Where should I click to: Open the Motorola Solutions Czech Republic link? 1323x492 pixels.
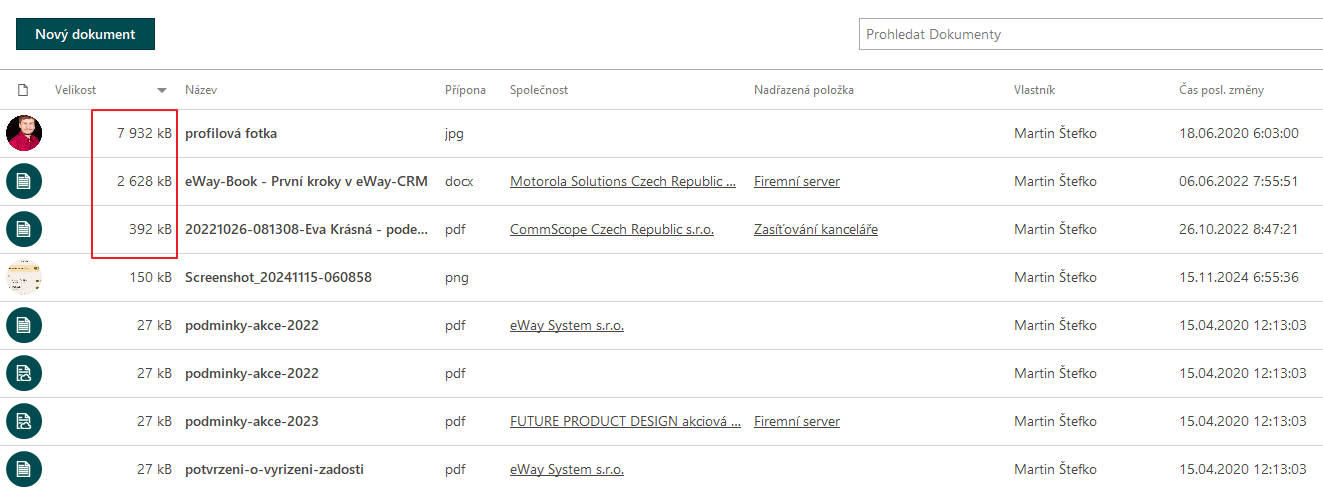click(x=623, y=181)
